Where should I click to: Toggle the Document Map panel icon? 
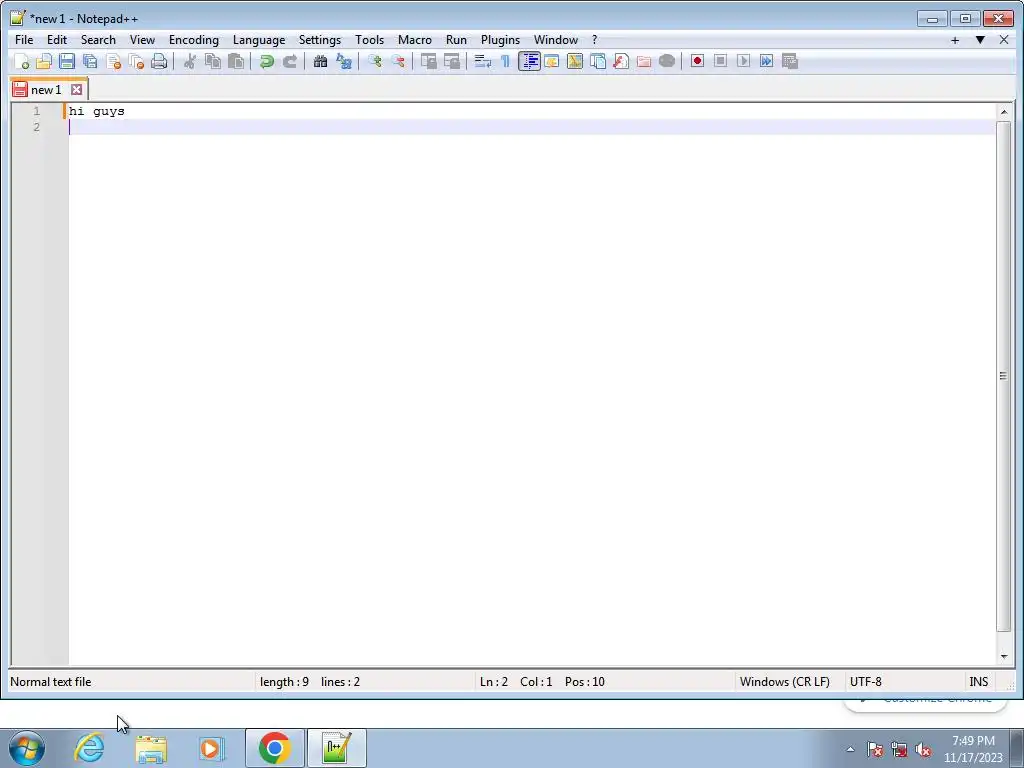point(575,61)
